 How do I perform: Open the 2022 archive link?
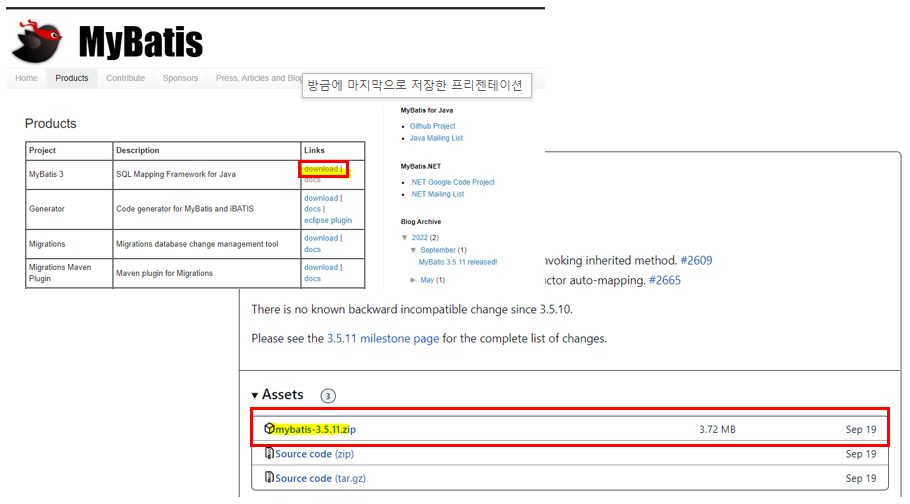(420, 237)
